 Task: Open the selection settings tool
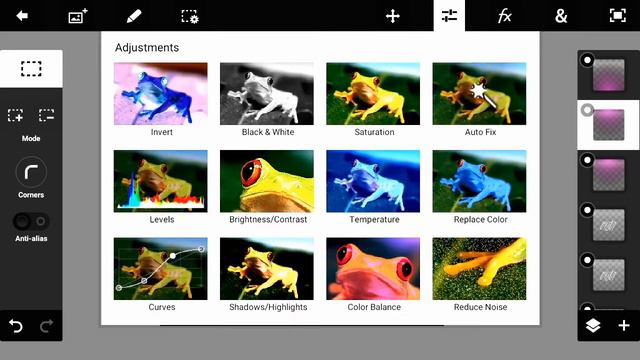click(190, 16)
